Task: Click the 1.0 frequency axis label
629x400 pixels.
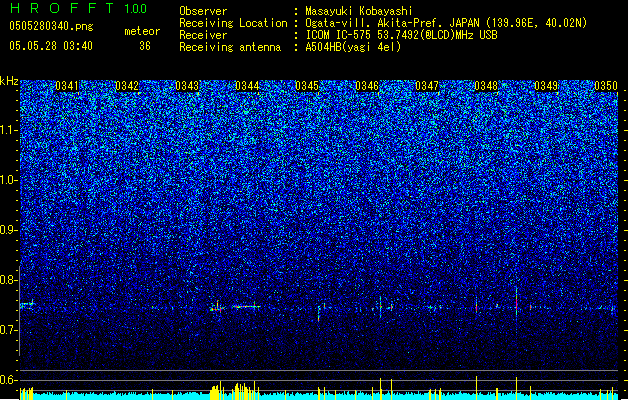Action: pyautogui.click(x=9, y=181)
